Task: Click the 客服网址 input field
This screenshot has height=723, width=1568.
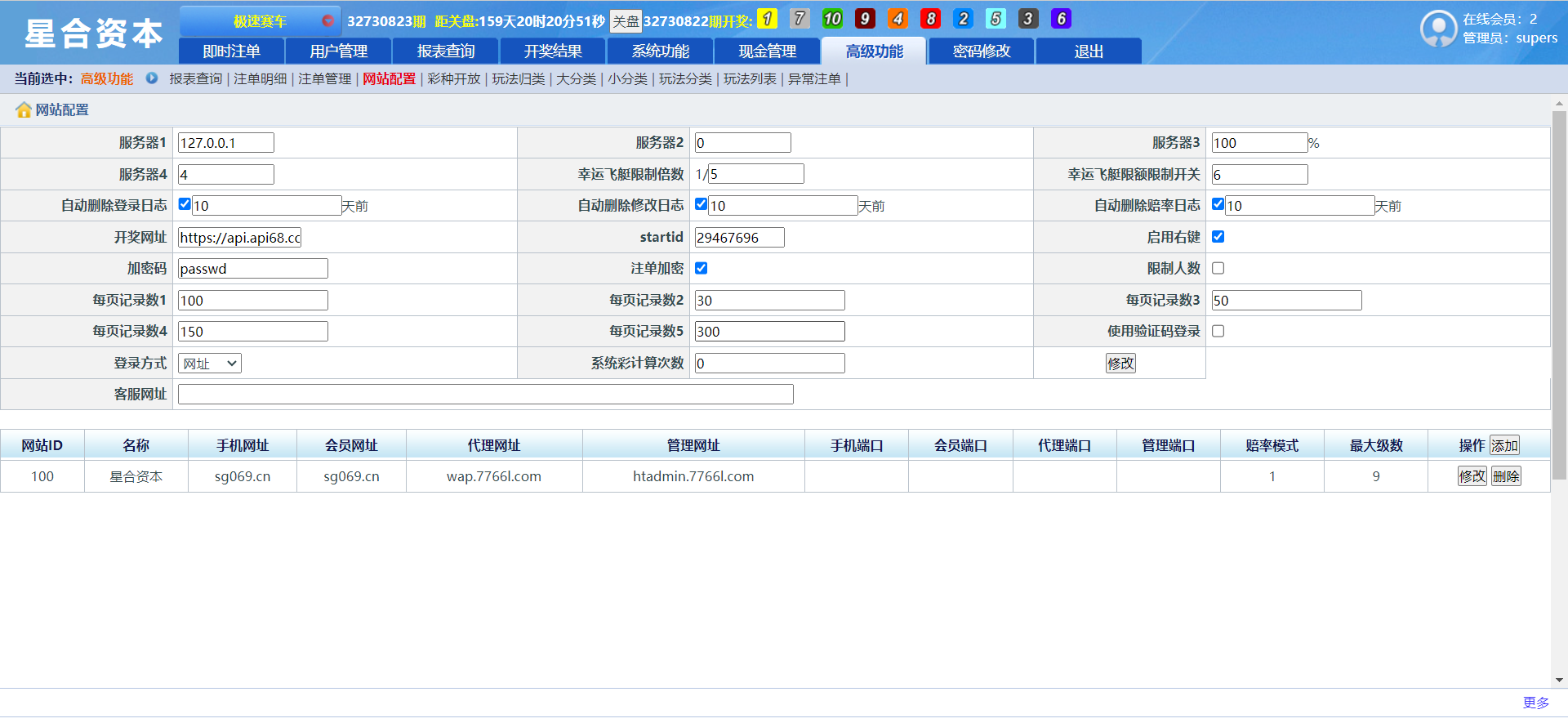Action: tap(485, 395)
